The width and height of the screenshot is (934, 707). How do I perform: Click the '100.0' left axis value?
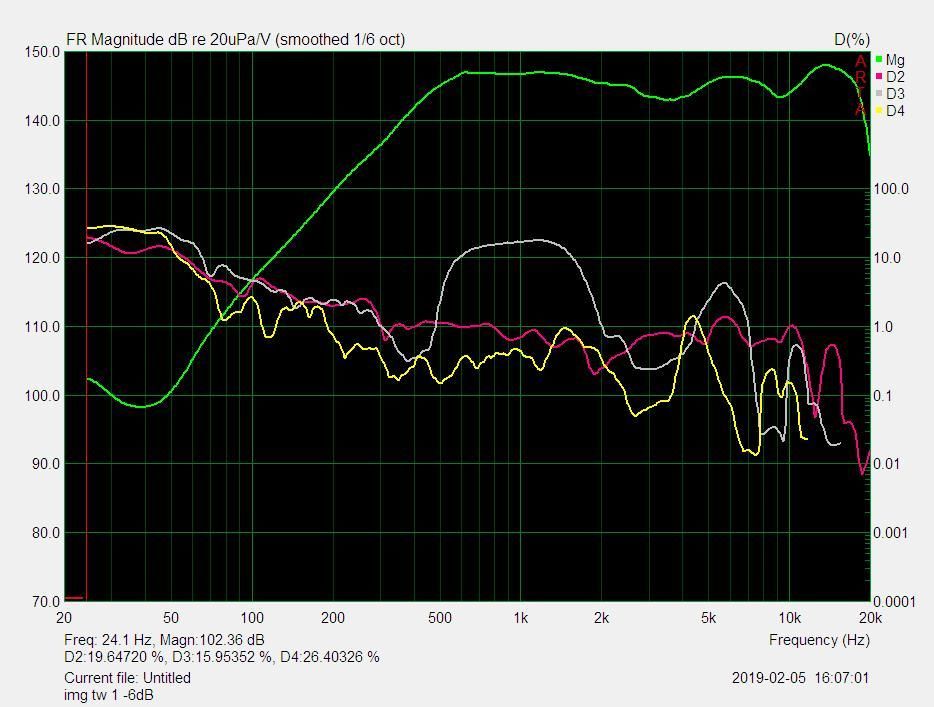pyautogui.click(x=42, y=395)
